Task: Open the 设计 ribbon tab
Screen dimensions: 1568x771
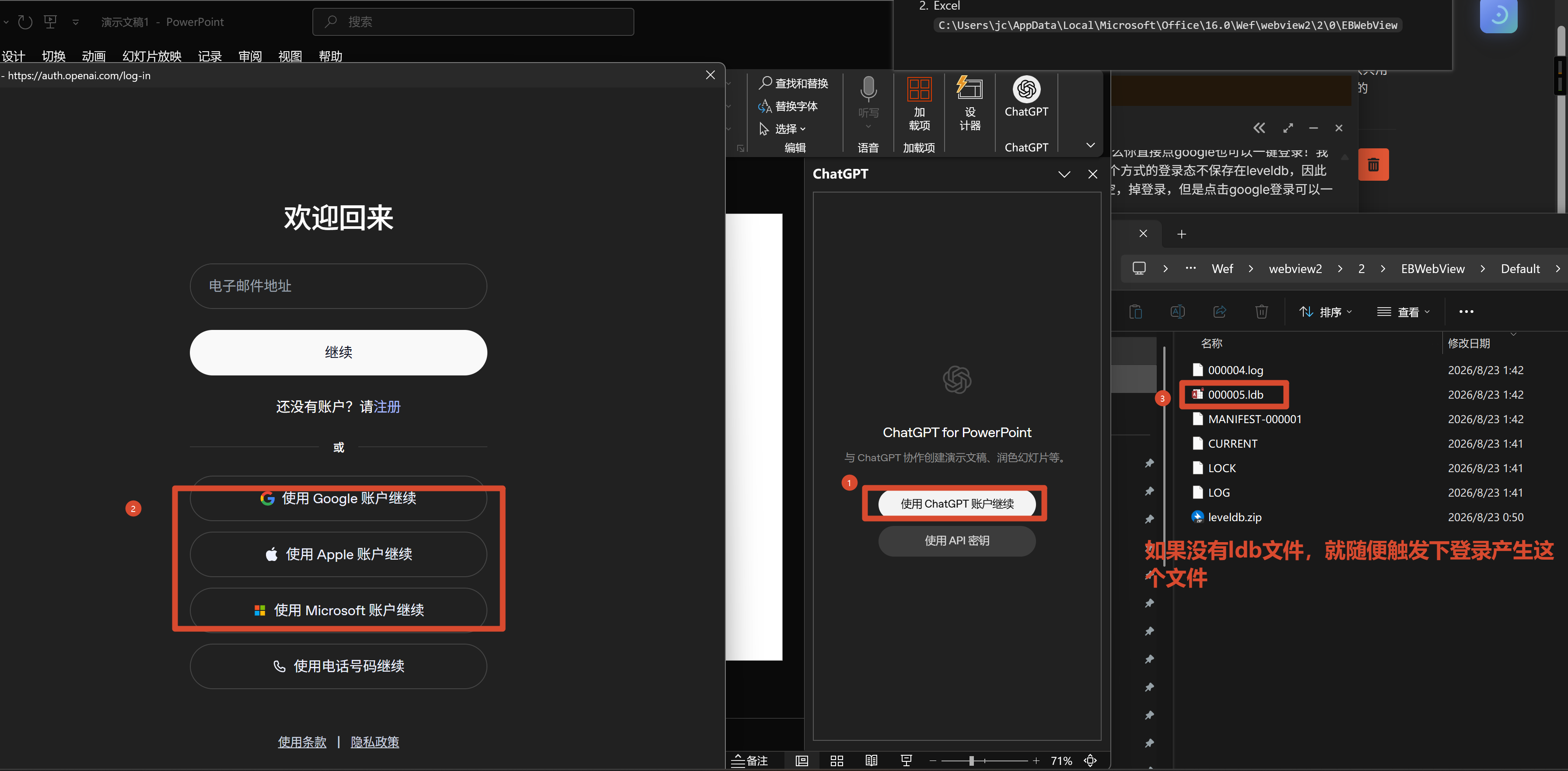Action: coord(13,56)
